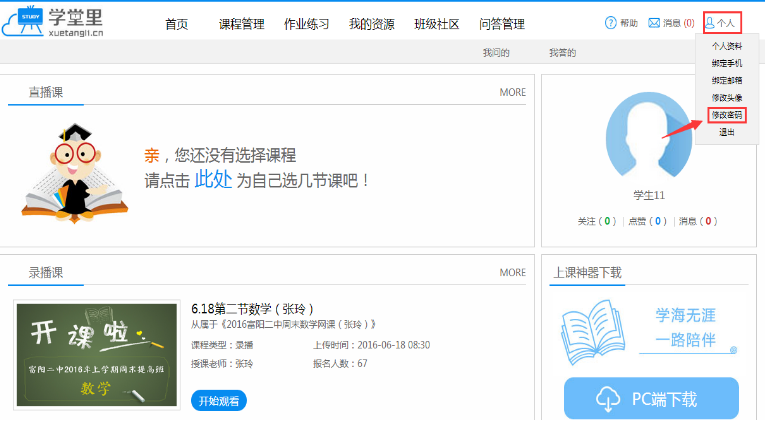Open 帮助 help question-mark icon
The height and width of the screenshot is (423, 765).
[611, 22]
